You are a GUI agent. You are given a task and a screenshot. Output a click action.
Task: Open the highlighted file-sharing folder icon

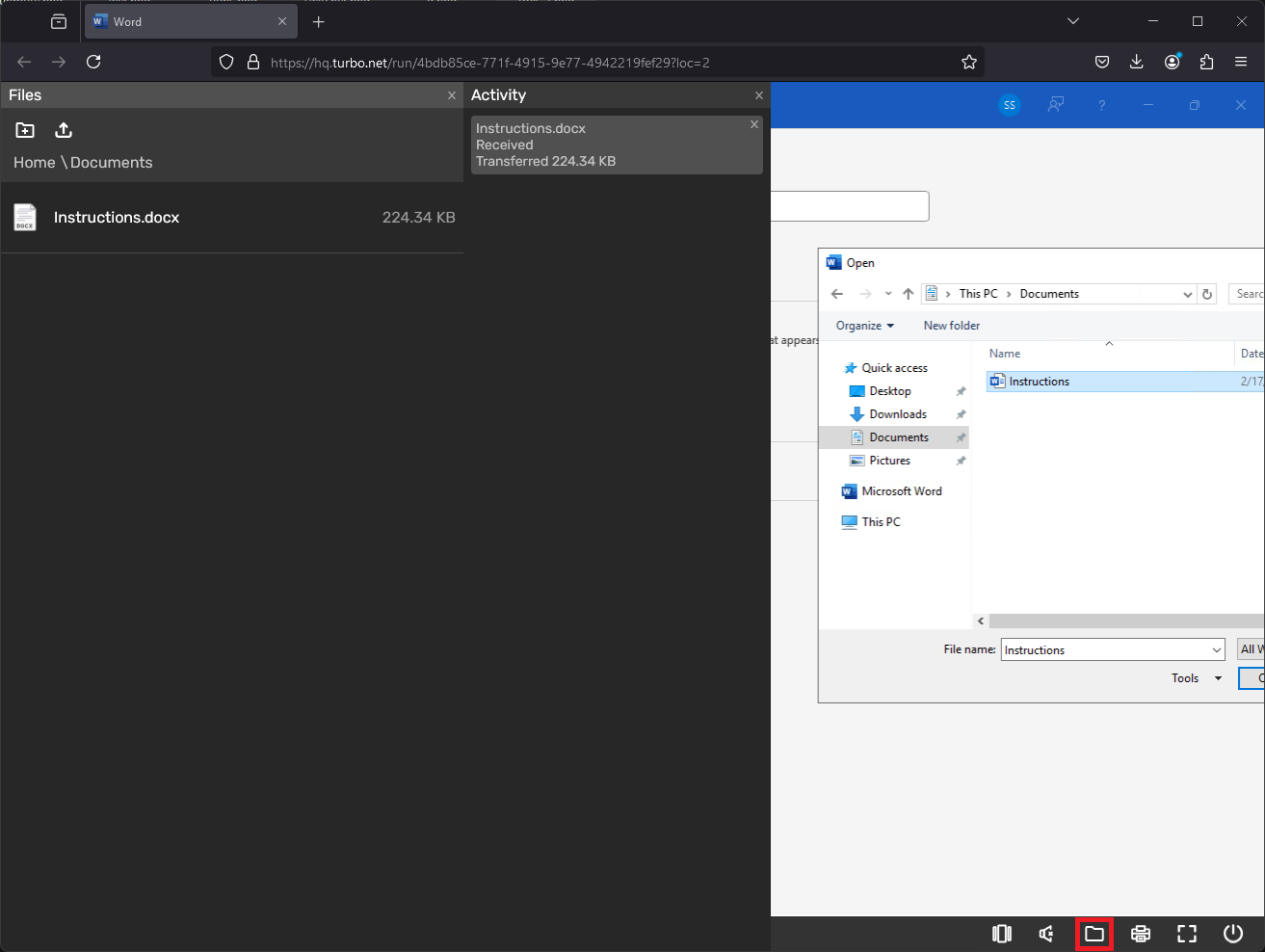tap(1094, 933)
